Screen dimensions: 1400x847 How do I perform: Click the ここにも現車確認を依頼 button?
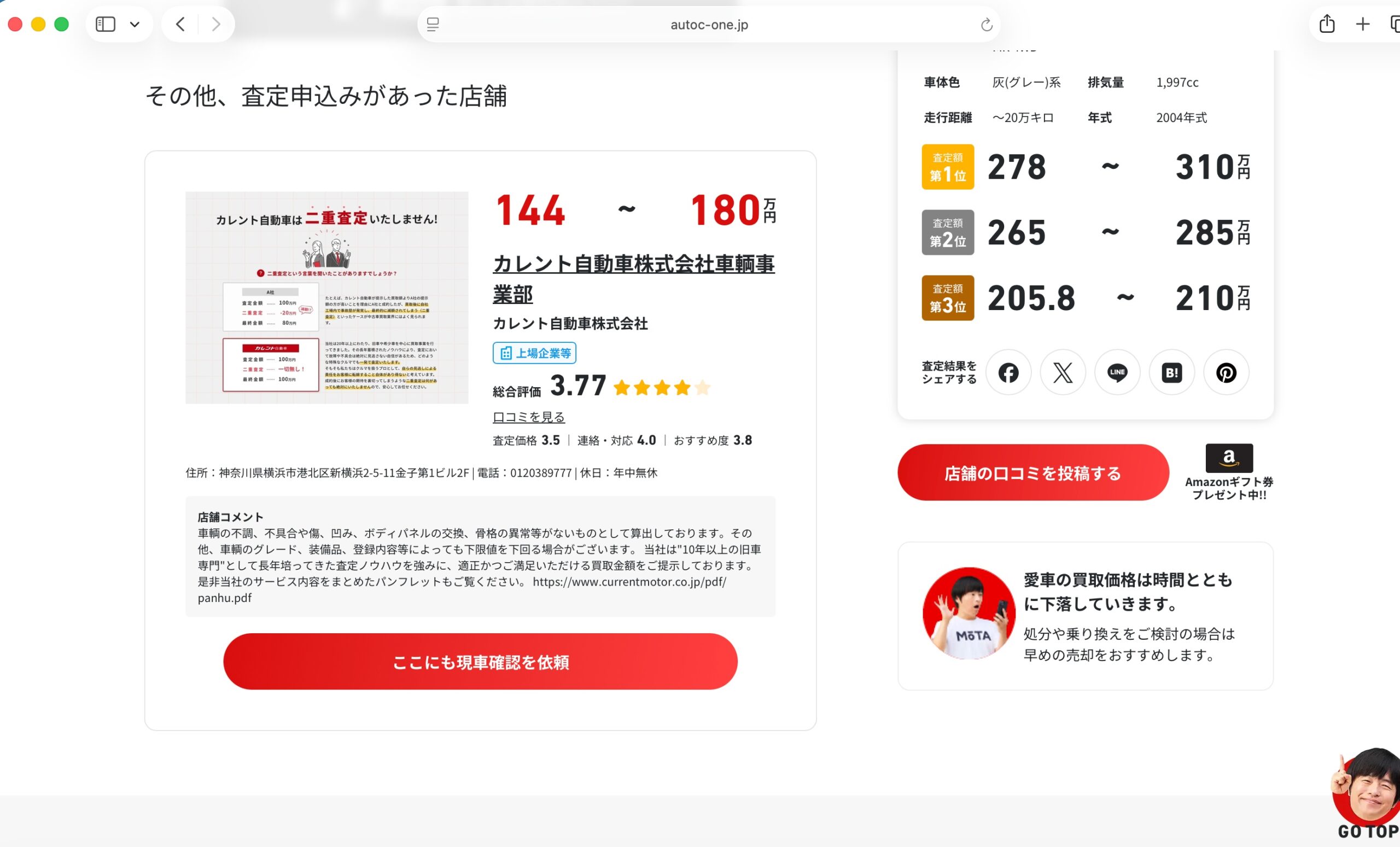[x=480, y=662]
